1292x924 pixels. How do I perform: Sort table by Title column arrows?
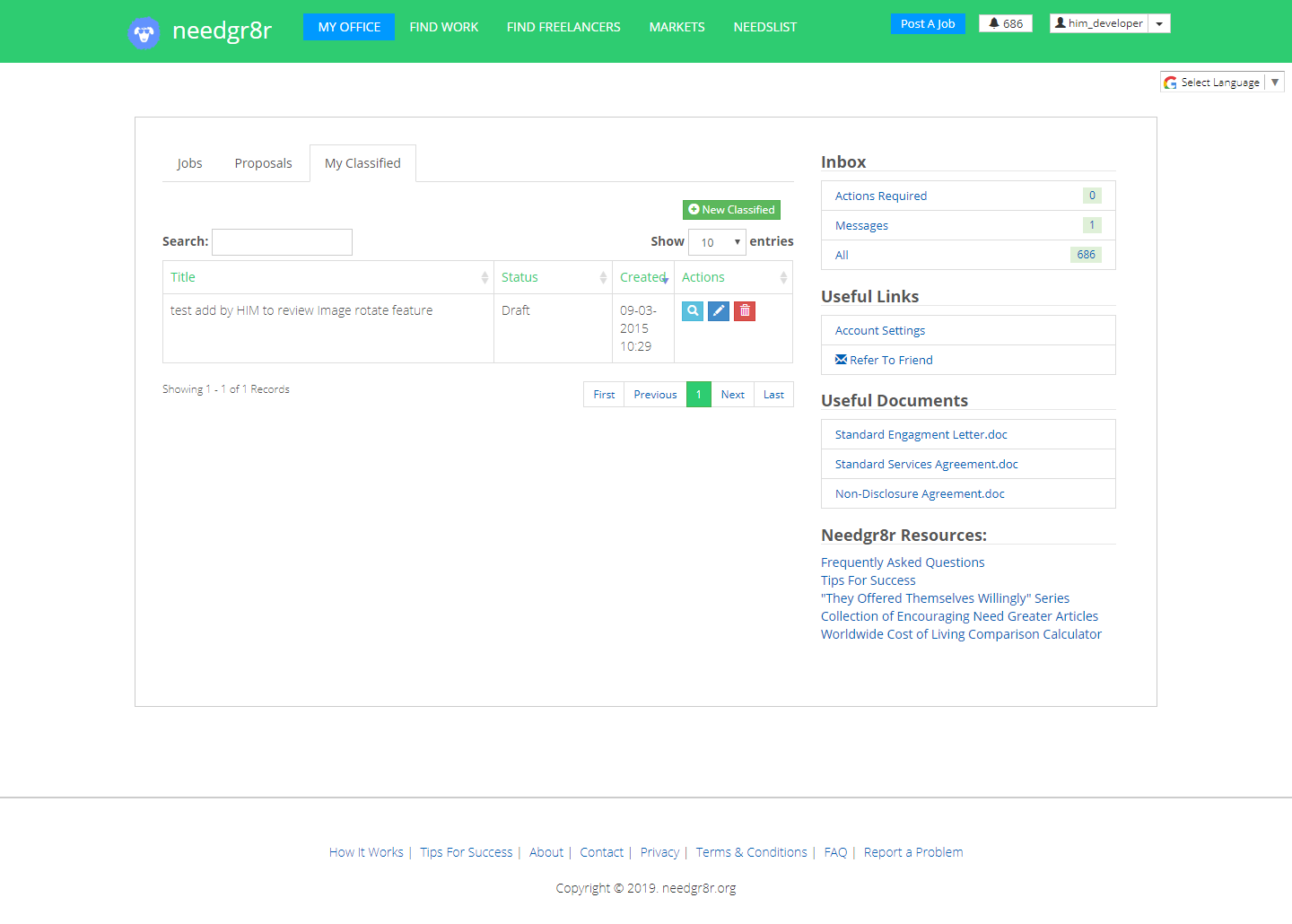point(484,278)
